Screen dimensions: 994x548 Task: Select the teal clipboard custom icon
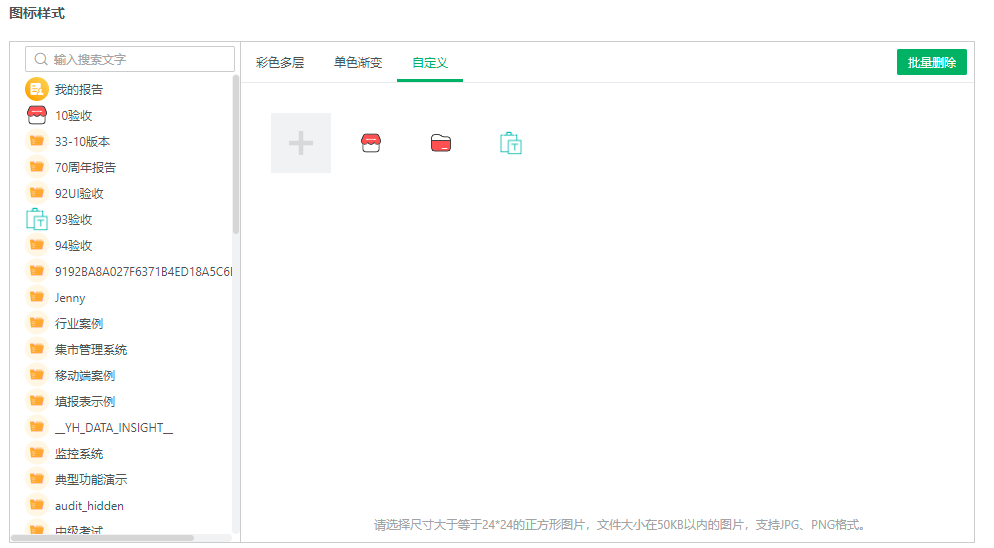click(510, 143)
